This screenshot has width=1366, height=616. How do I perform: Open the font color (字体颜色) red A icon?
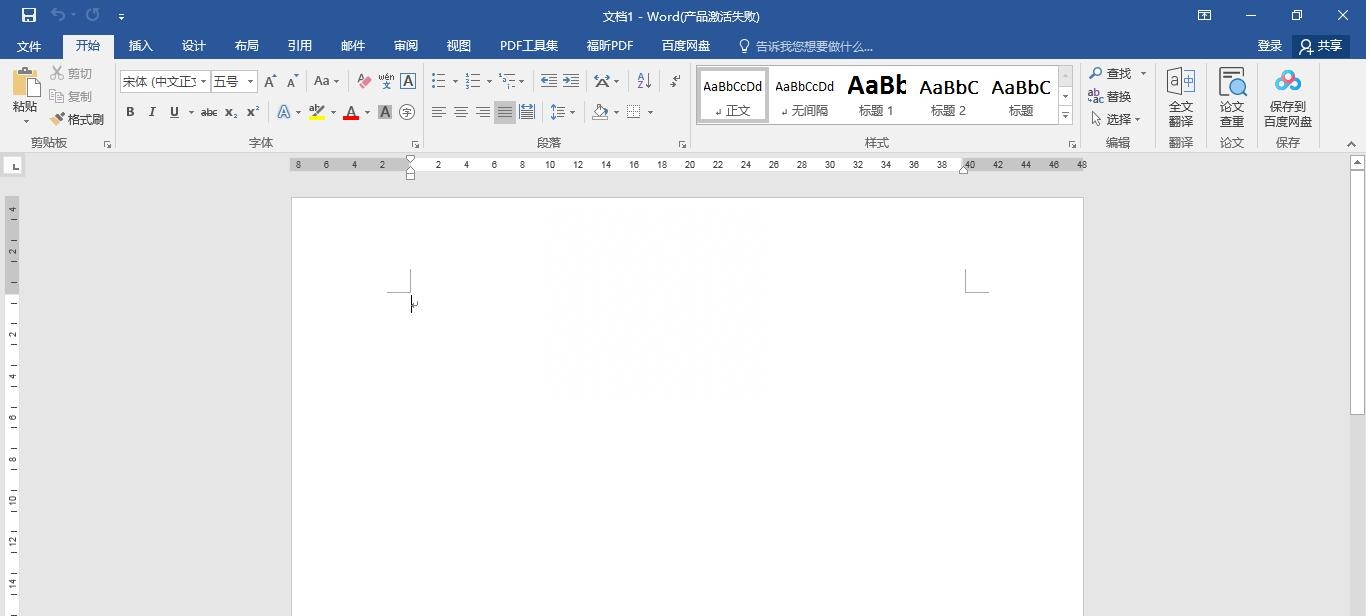351,111
